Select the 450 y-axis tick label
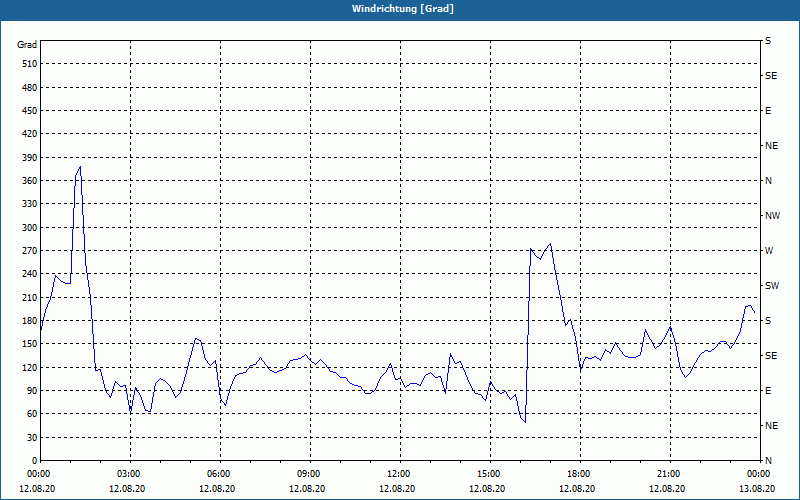 [30, 111]
